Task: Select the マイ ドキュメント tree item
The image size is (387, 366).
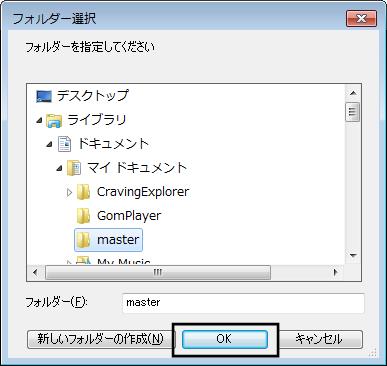Action: 137,168
